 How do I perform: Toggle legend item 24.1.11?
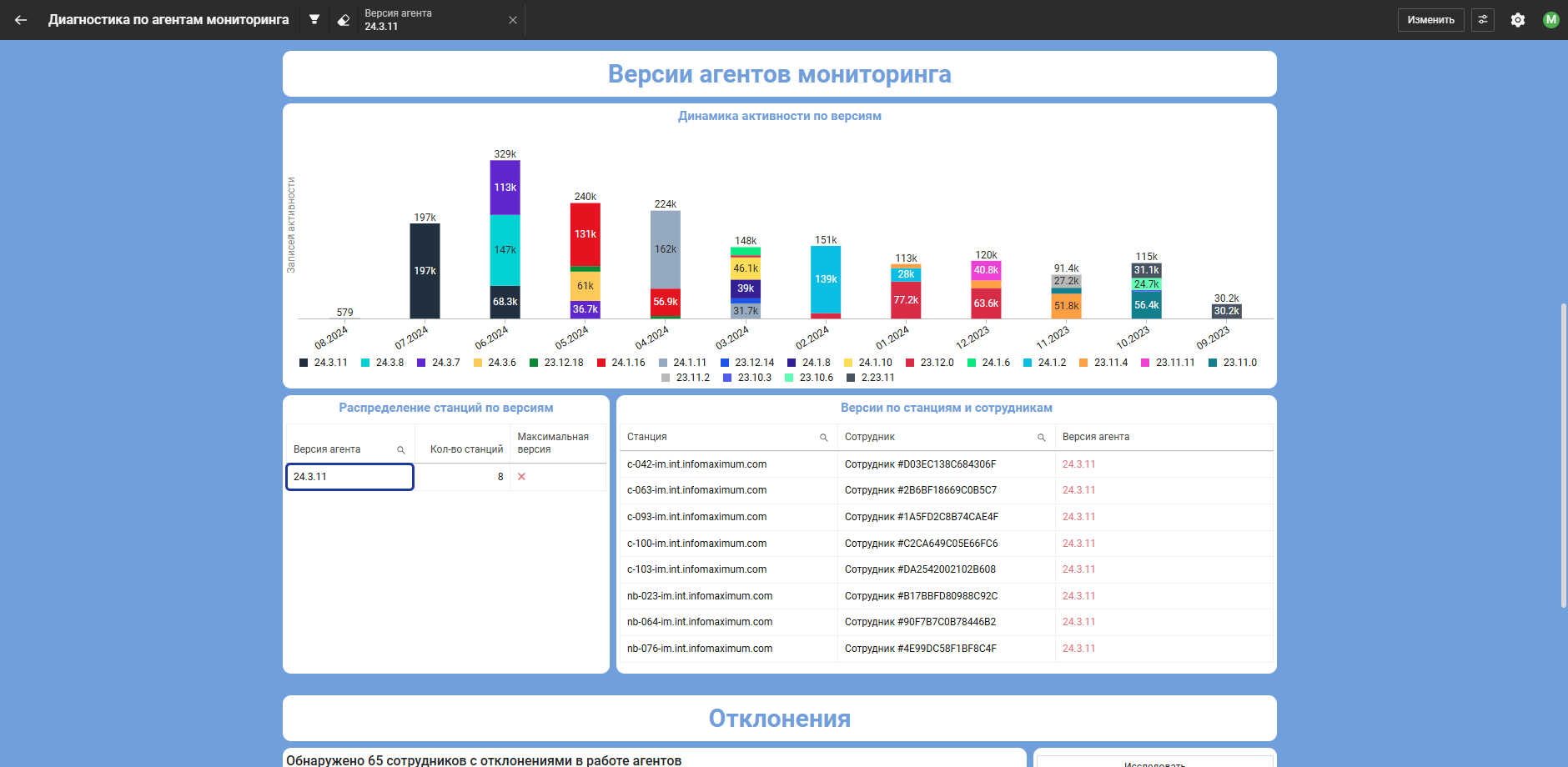click(683, 363)
